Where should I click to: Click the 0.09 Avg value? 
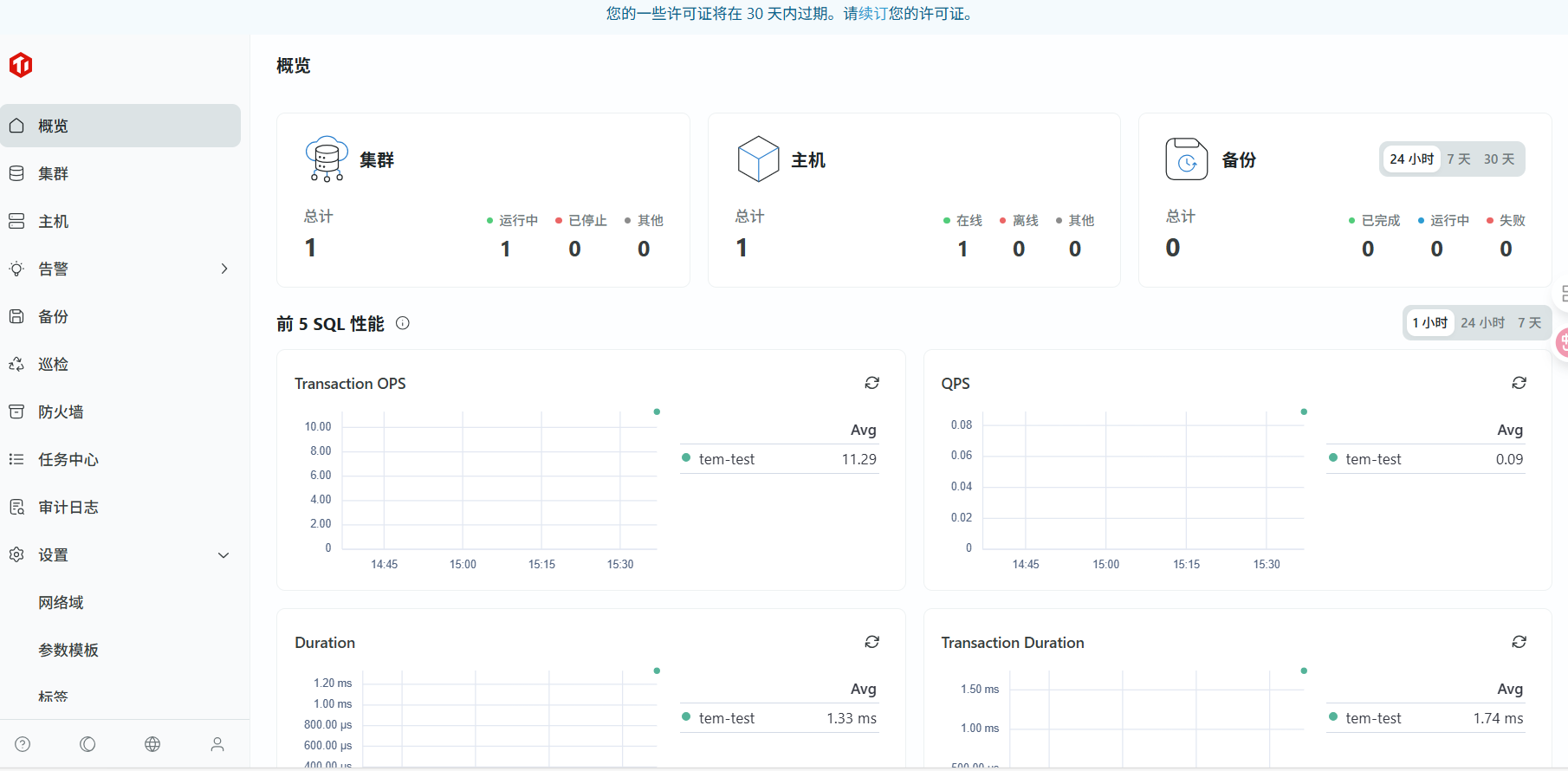click(1509, 459)
